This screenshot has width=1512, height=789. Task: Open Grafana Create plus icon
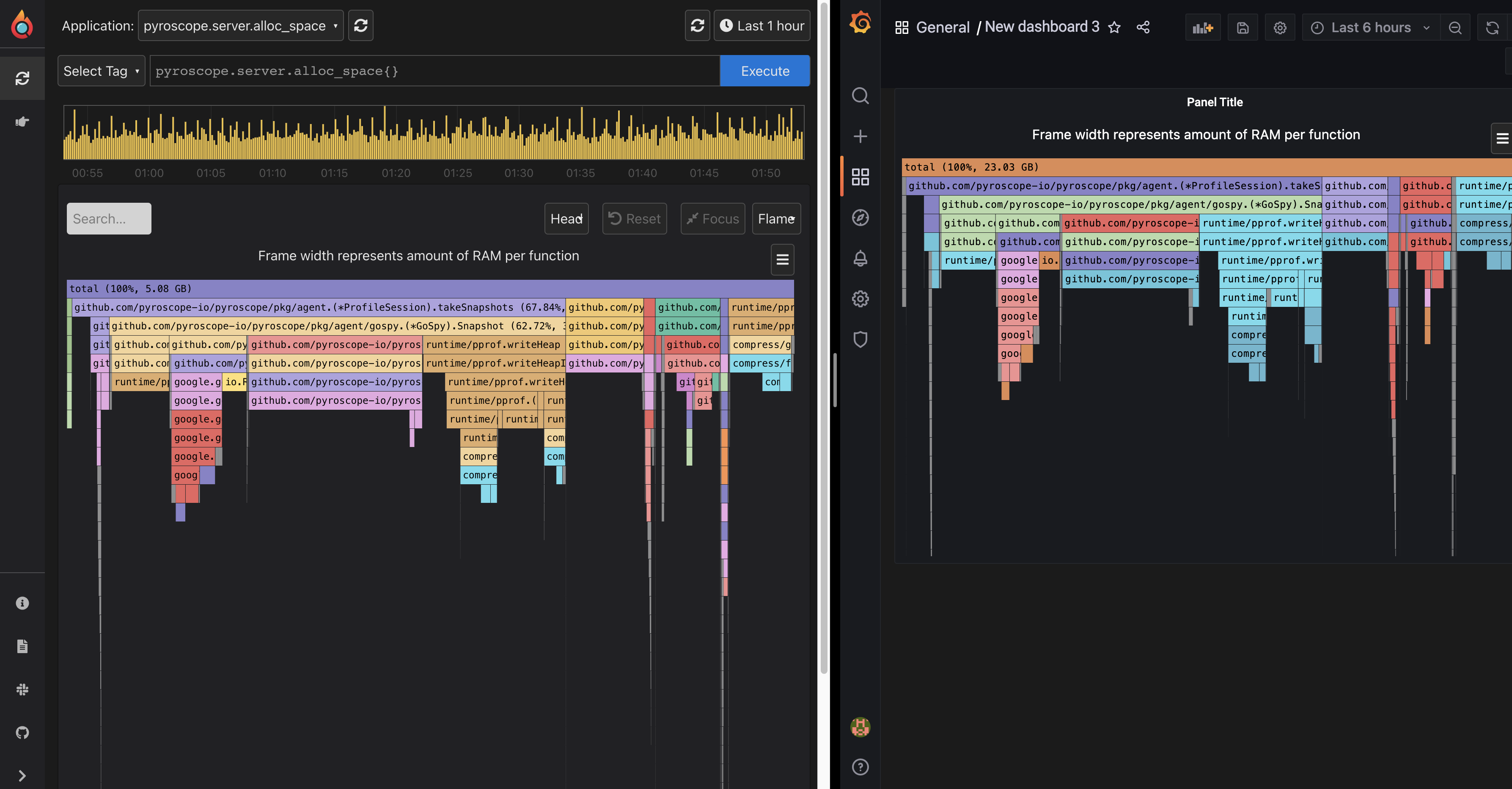click(x=860, y=136)
